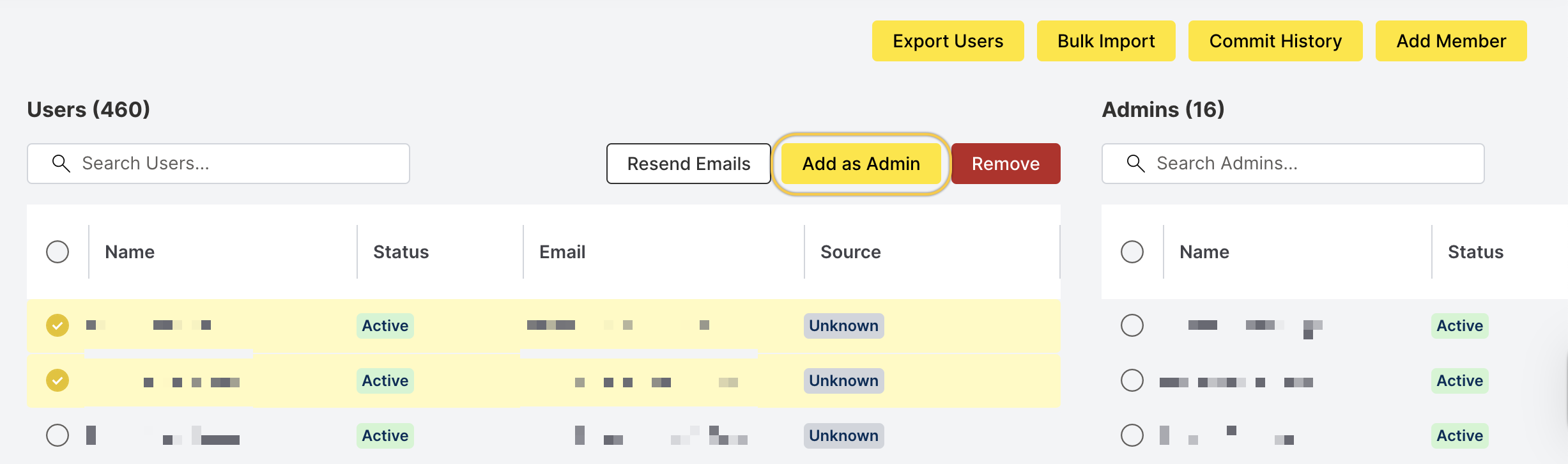Screen dimensions: 1568x464
Task: Select the first admin row checkbox
Action: [1132, 325]
